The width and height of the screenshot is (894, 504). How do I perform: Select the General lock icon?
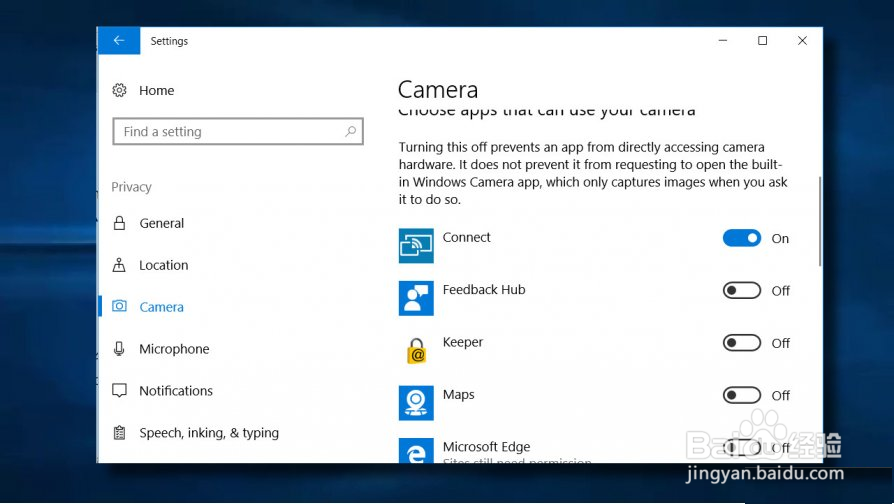coord(119,223)
